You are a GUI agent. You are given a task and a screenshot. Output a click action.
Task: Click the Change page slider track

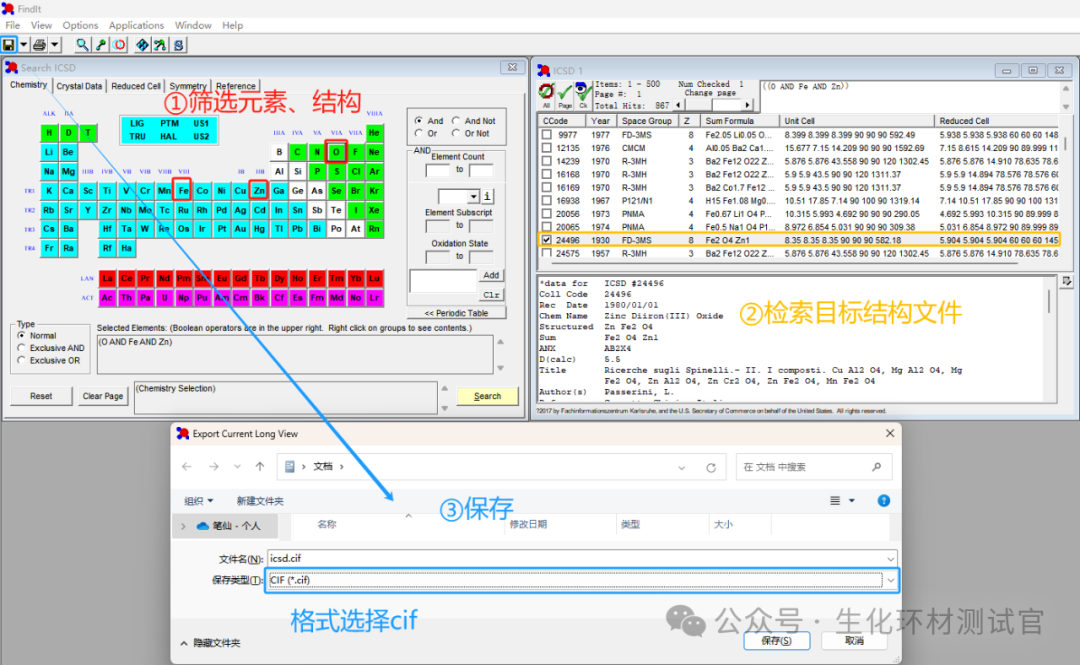[713, 105]
